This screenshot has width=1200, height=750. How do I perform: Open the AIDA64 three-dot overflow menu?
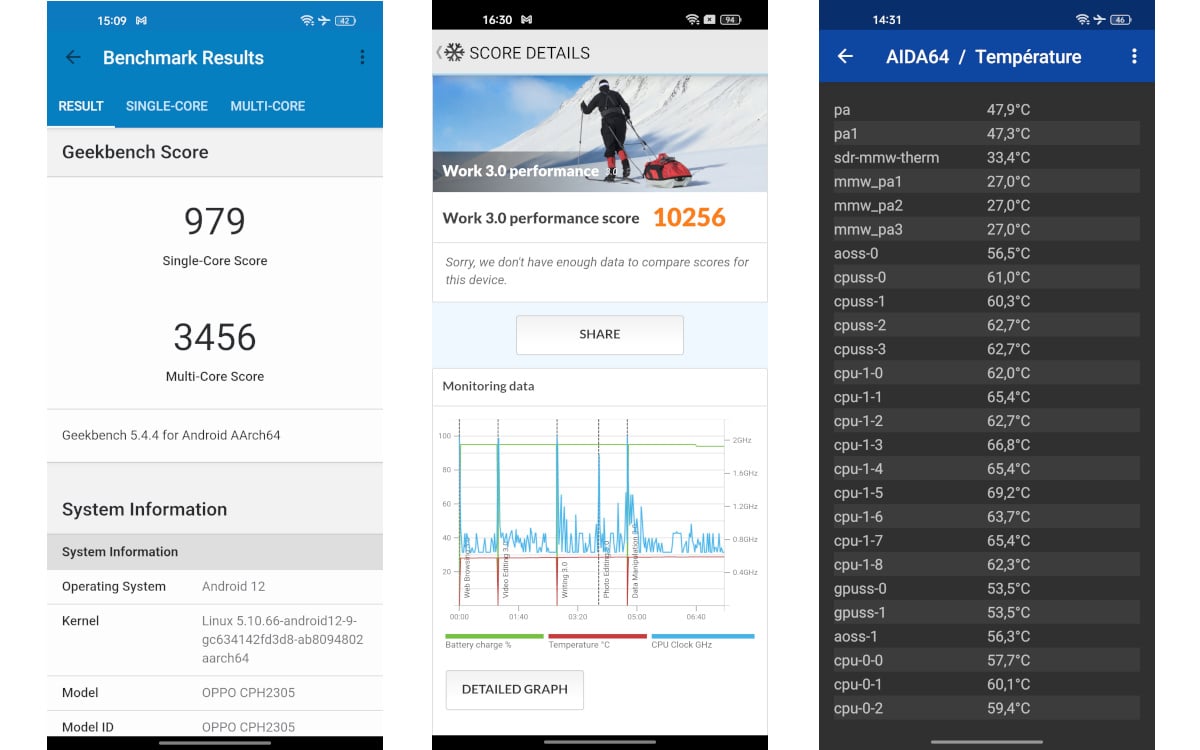1133,57
